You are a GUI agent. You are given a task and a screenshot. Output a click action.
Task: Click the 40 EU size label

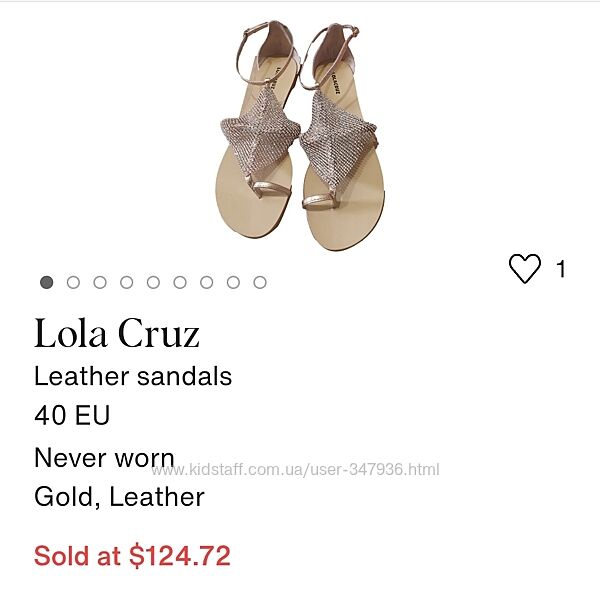pos(72,415)
